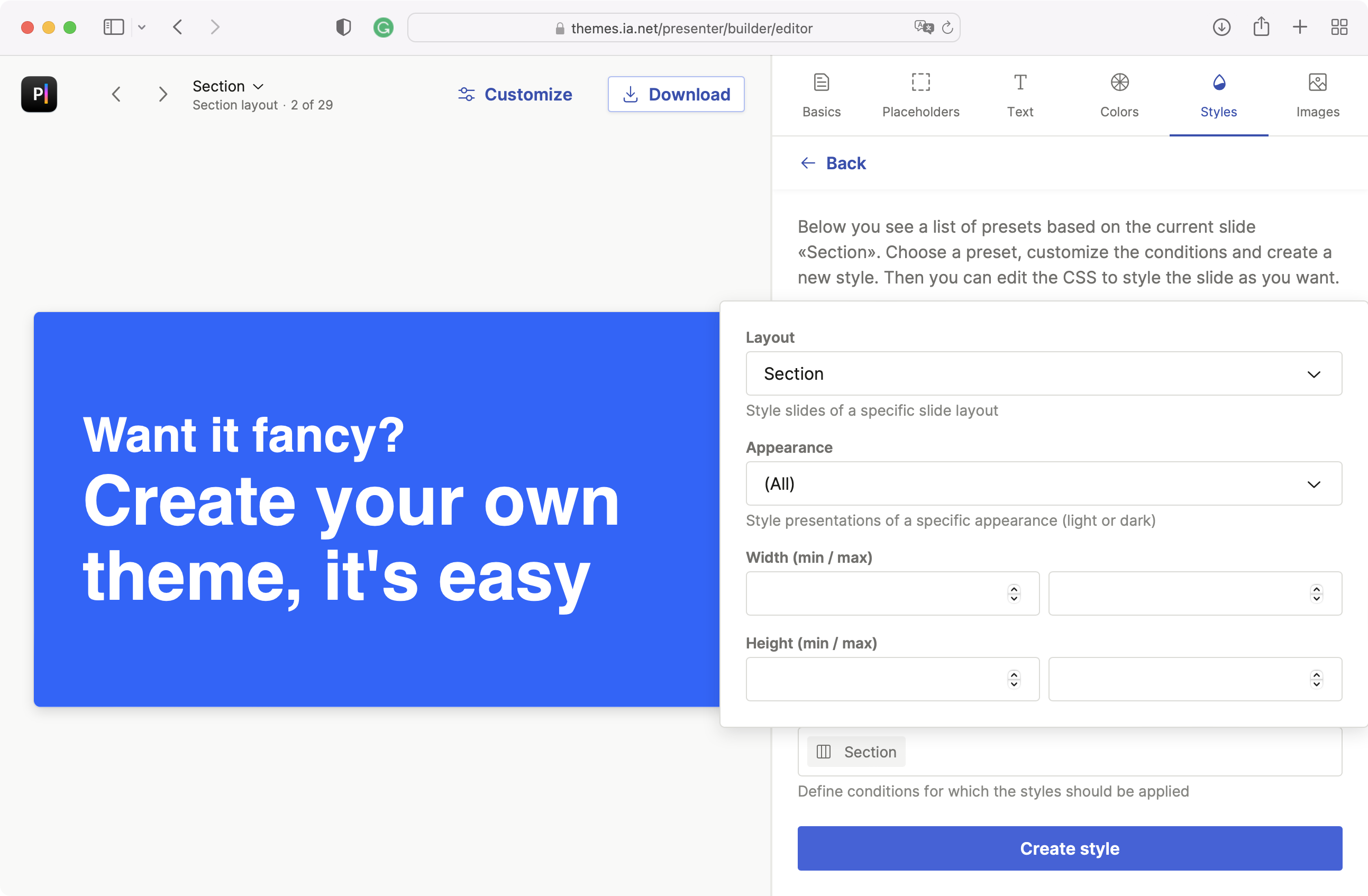The image size is (1368, 896).
Task: Click Safari back navigation arrow
Action: coord(178,27)
